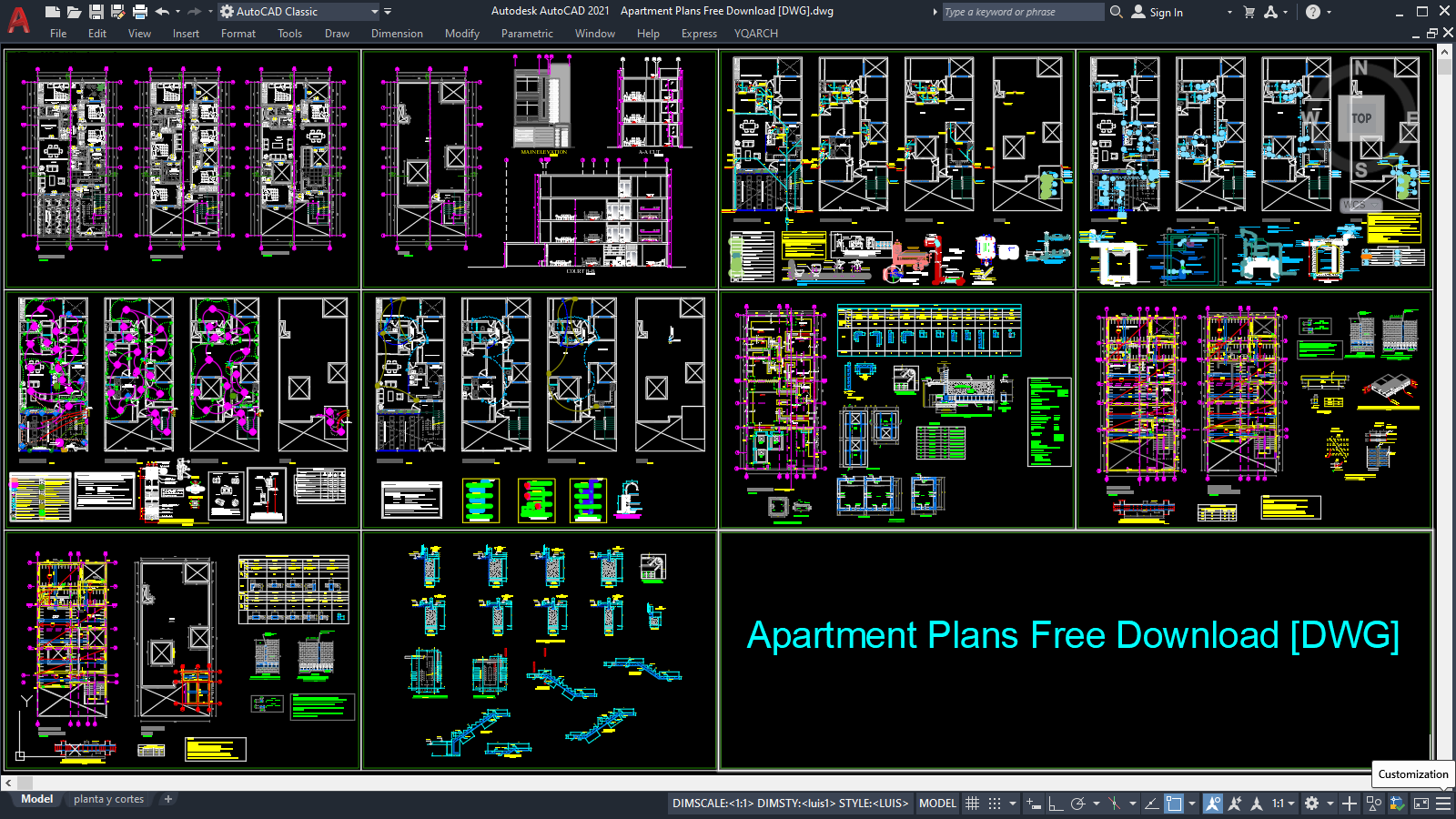Click the DIMSCALE DIMSTY STYLE status text
Screen dimensions: 1456x819
[x=790, y=804]
